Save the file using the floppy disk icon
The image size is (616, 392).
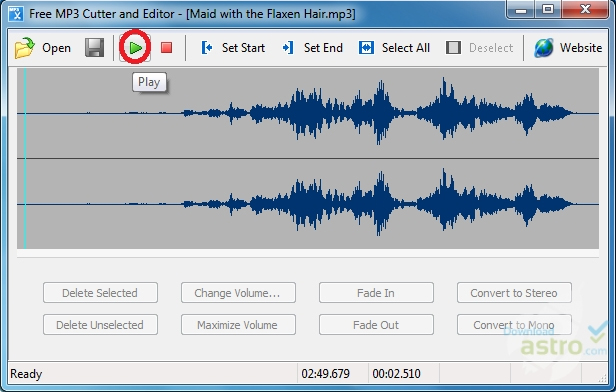(x=94, y=48)
